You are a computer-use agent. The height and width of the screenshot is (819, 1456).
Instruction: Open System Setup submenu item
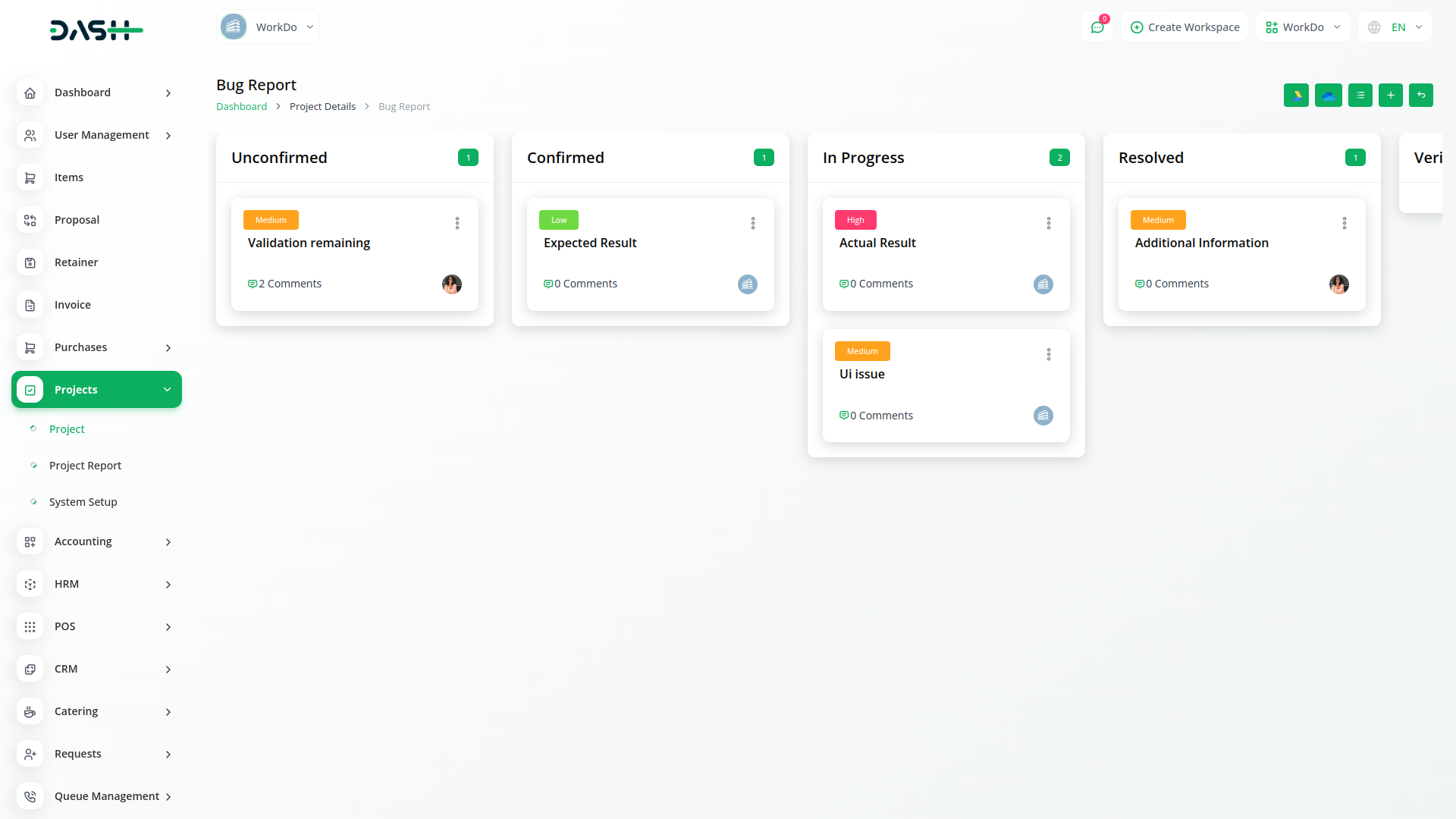tap(83, 502)
